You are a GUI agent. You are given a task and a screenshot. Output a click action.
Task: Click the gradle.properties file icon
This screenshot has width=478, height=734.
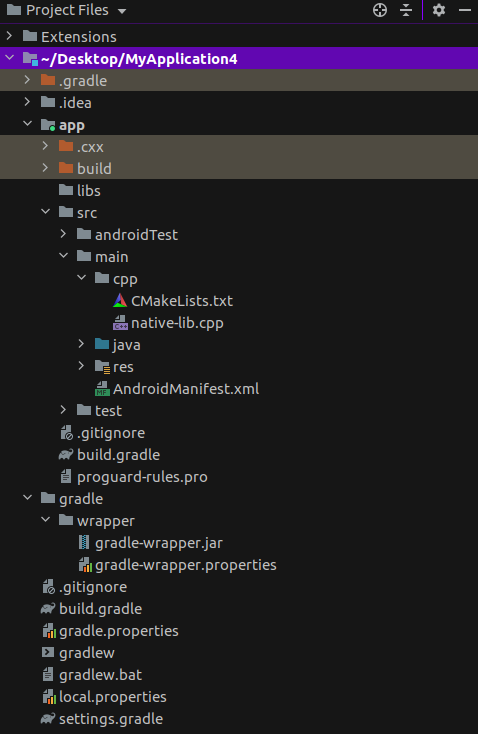[x=49, y=631]
